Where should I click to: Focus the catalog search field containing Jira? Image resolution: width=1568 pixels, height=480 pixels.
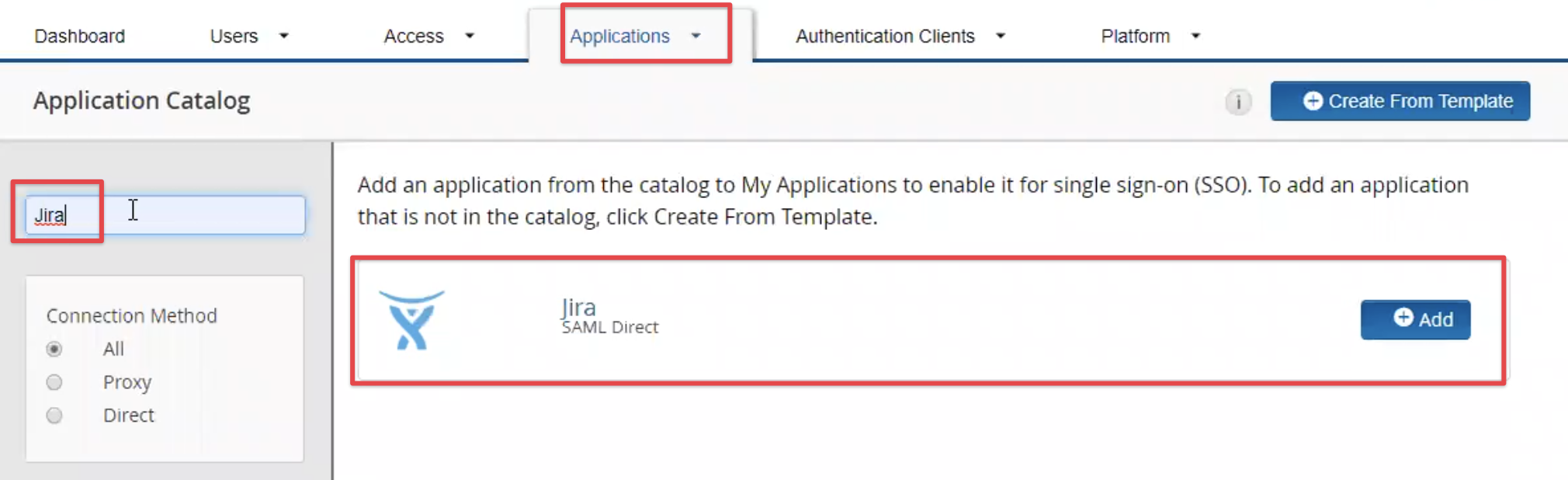[x=165, y=215]
